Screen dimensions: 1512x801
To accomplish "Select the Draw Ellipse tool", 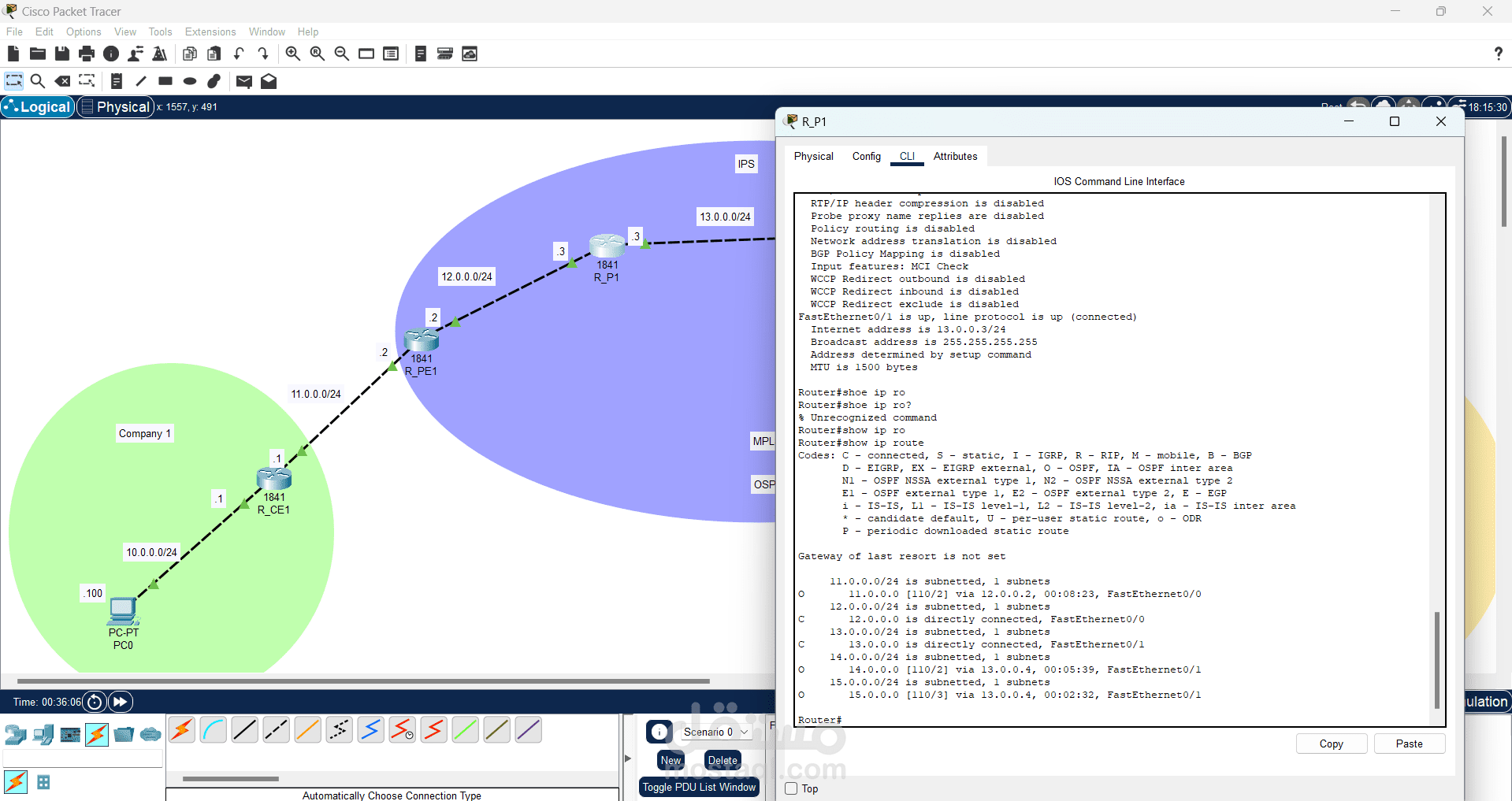I will pyautogui.click(x=190, y=81).
